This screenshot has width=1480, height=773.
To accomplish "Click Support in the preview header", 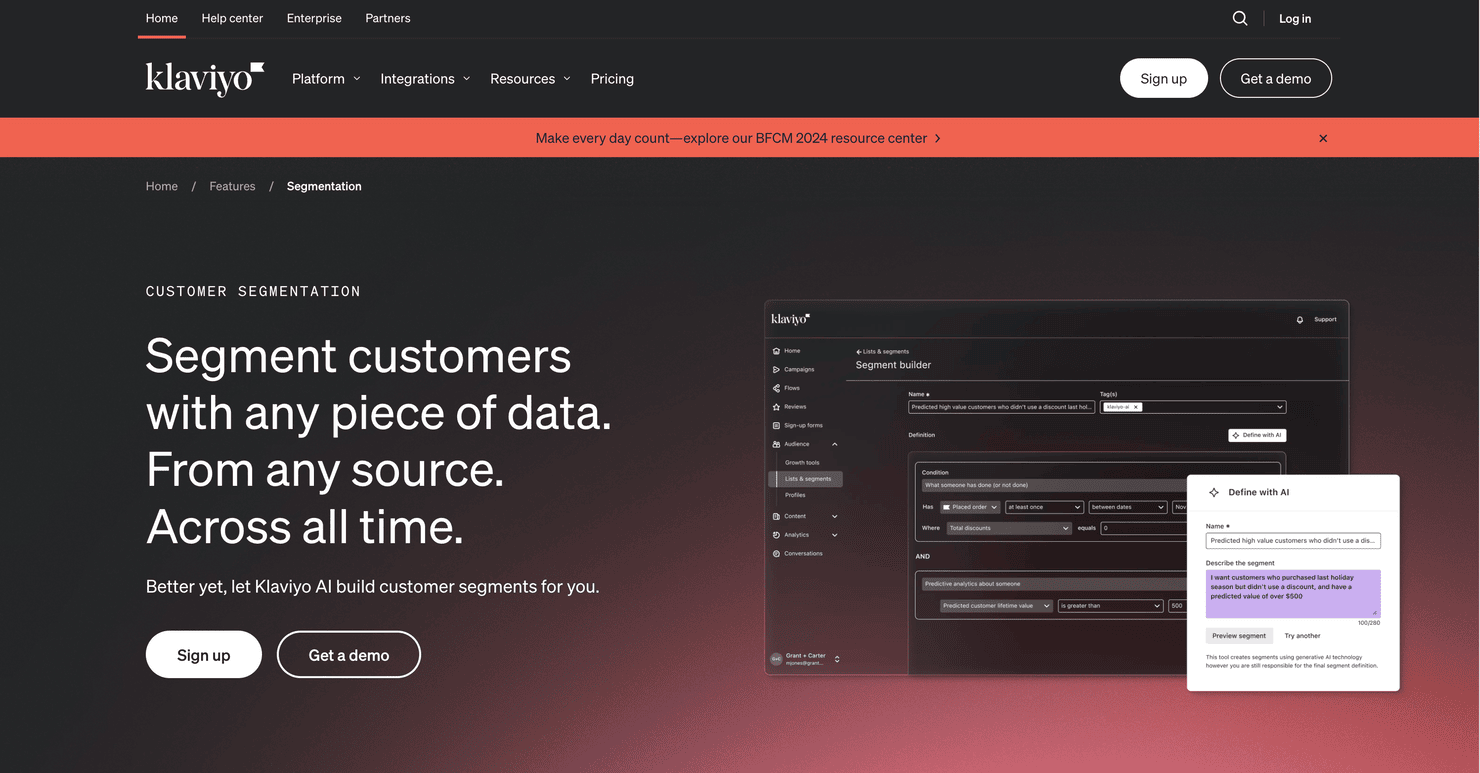I will coord(1325,320).
